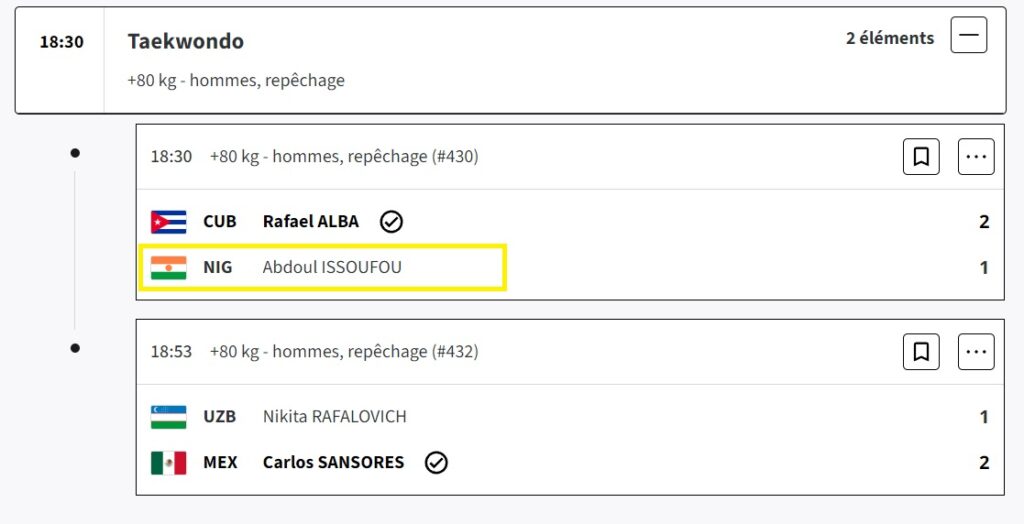Open the Taekwondo event heading
Image resolution: width=1024 pixels, height=524 pixels.
pyautogui.click(x=185, y=41)
